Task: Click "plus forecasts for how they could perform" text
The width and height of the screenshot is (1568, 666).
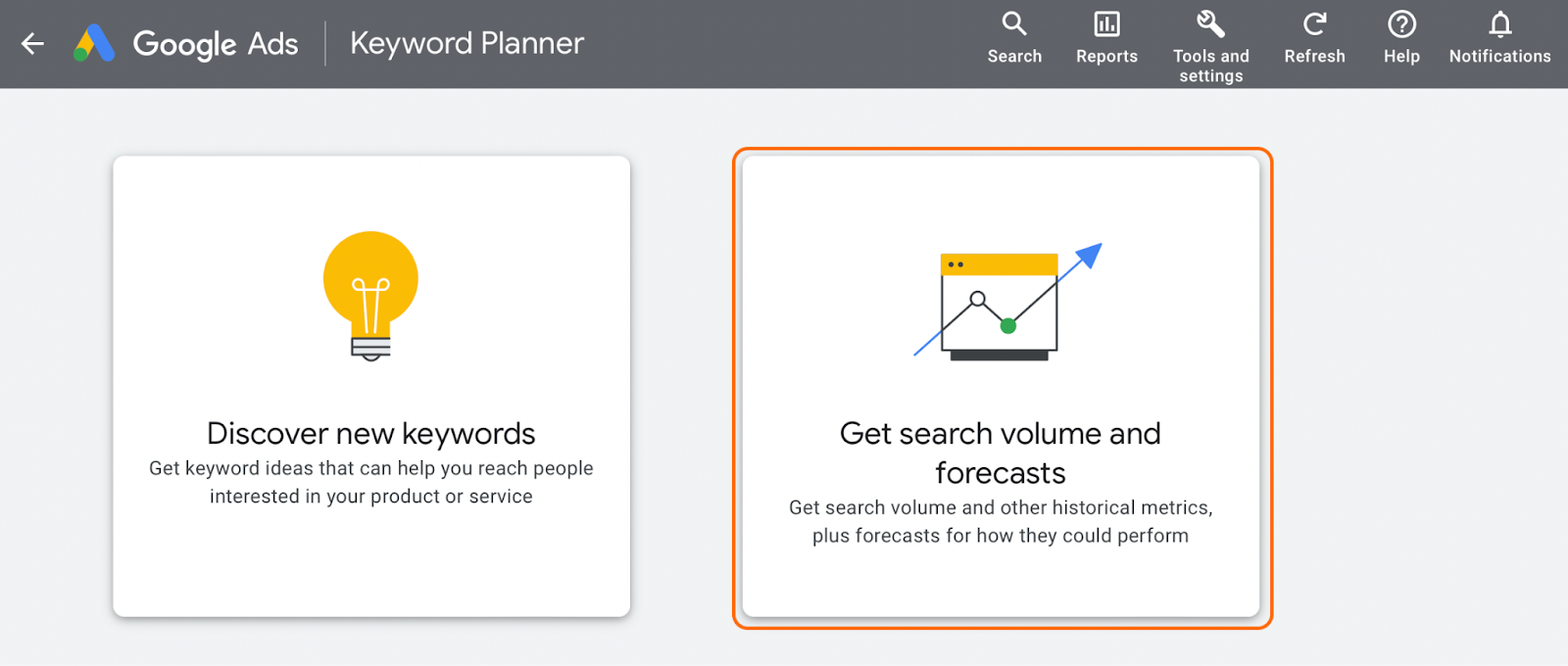Action: (x=1001, y=536)
